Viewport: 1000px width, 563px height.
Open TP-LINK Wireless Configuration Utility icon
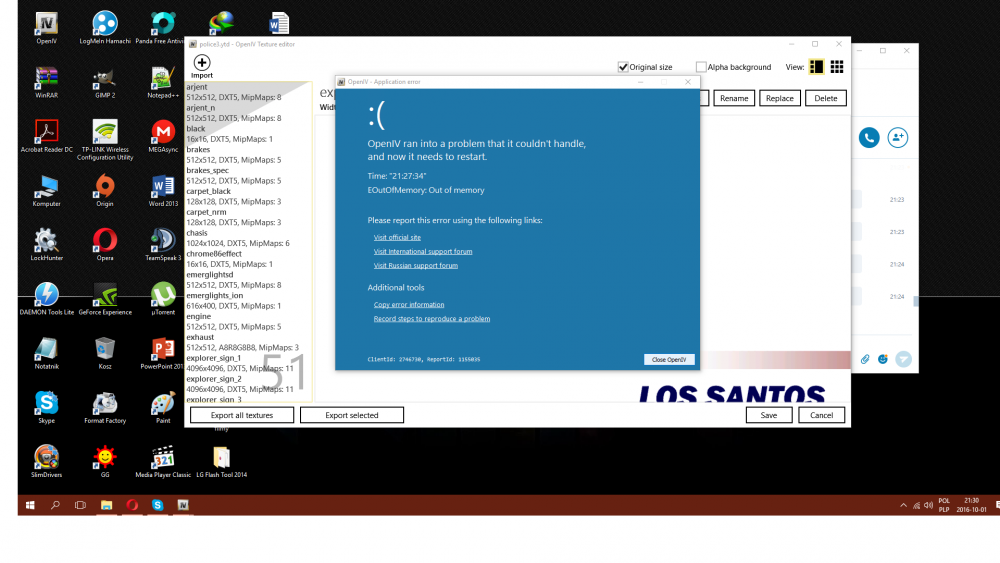click(105, 140)
